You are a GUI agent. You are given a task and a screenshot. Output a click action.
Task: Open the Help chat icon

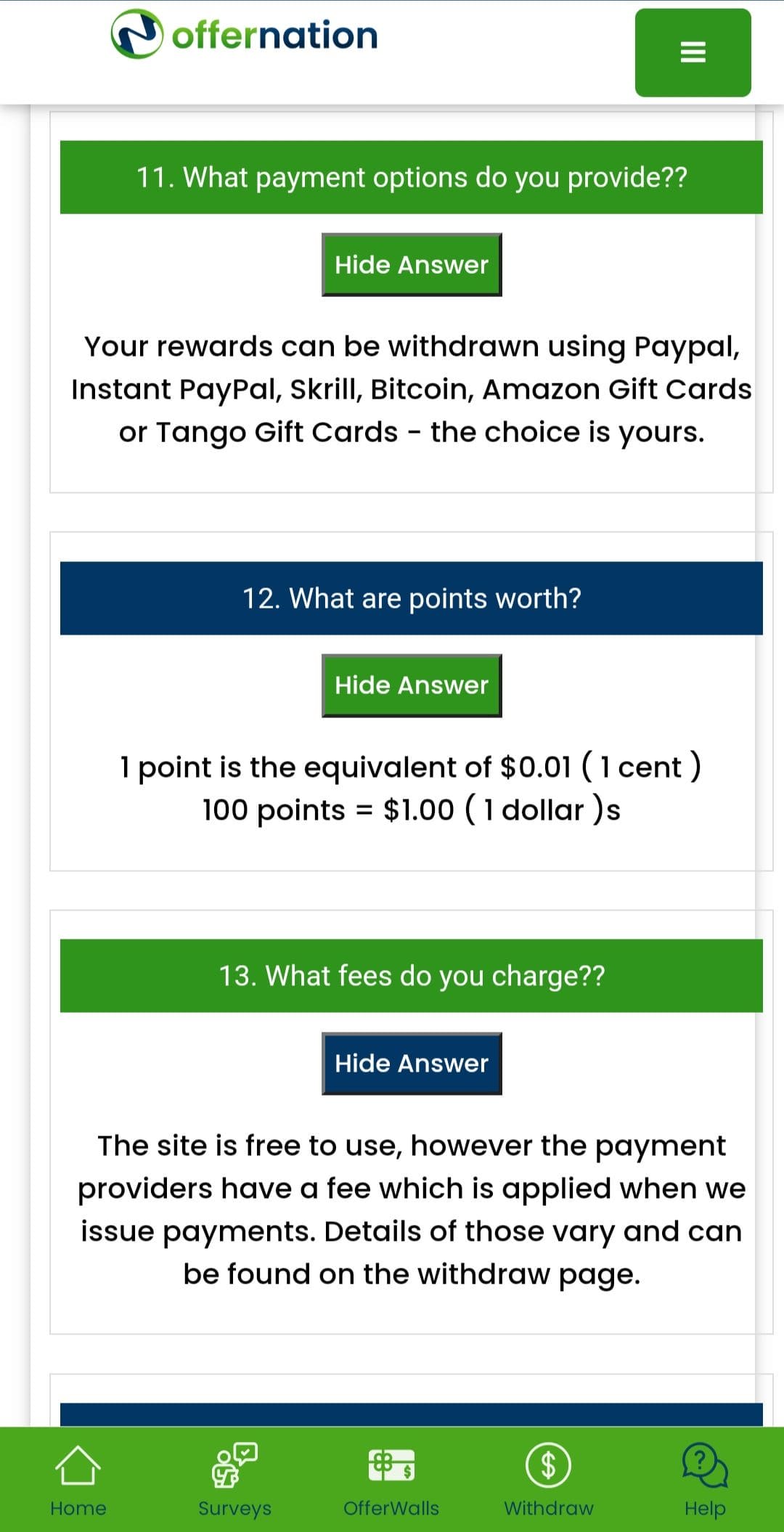point(704,1465)
